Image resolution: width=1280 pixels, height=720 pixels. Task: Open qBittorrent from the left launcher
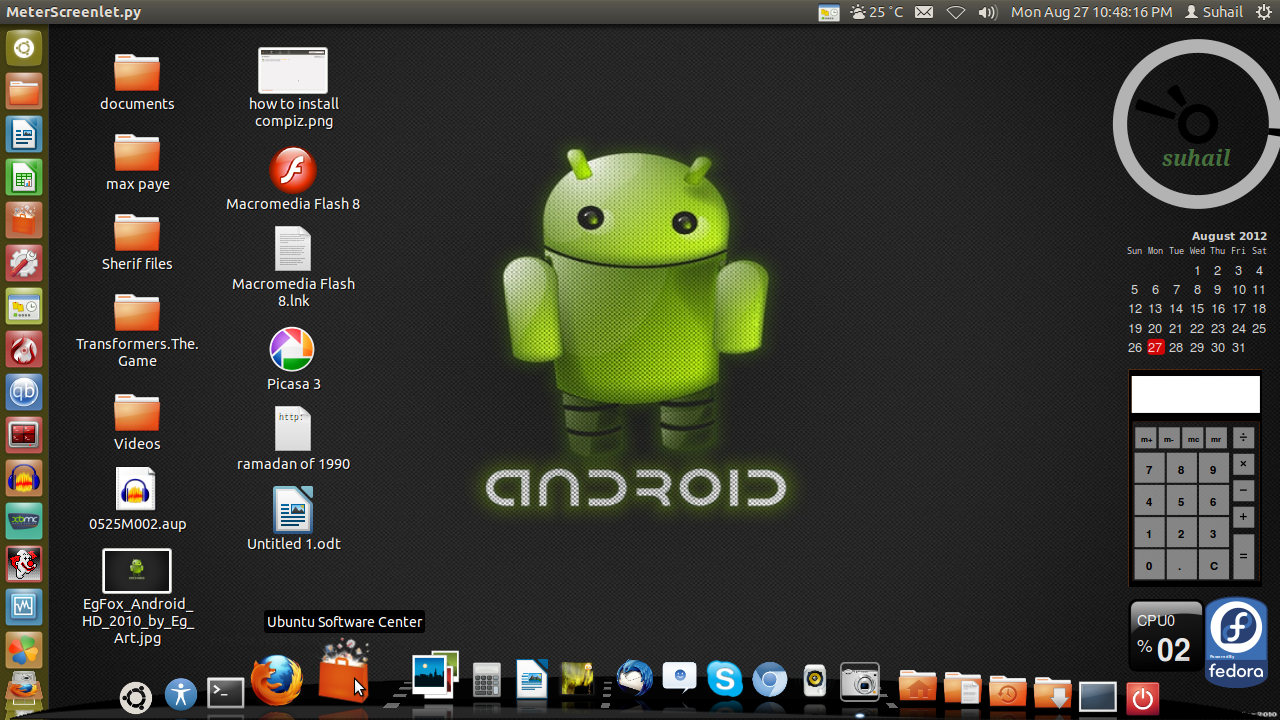[x=24, y=392]
